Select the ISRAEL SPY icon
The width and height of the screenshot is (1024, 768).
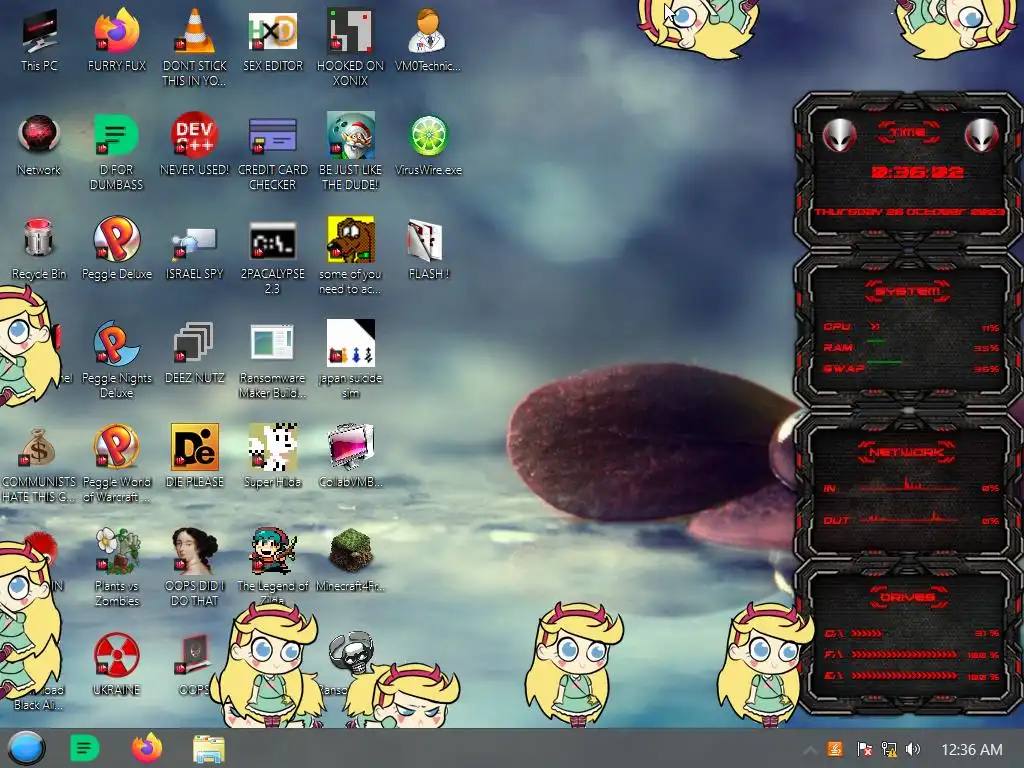click(195, 242)
